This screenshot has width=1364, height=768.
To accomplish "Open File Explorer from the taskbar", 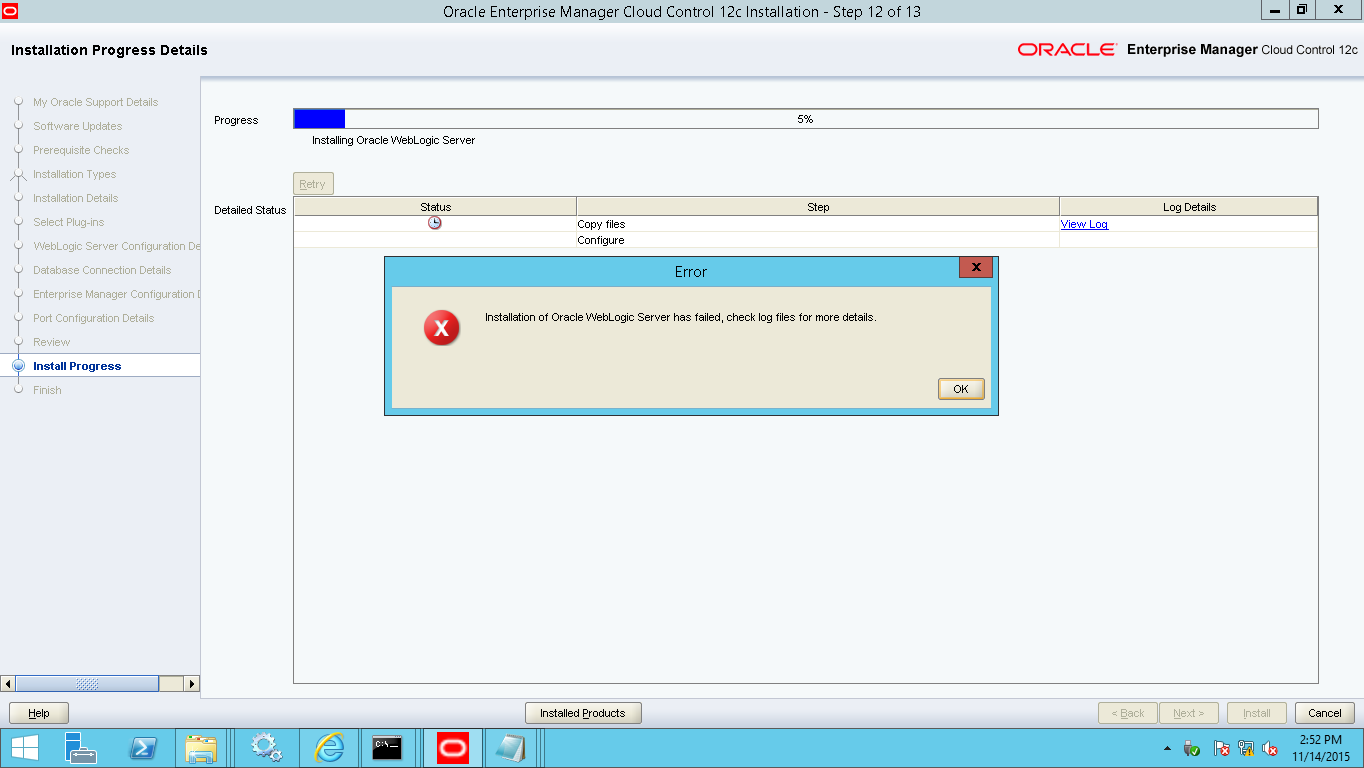I will [x=202, y=748].
